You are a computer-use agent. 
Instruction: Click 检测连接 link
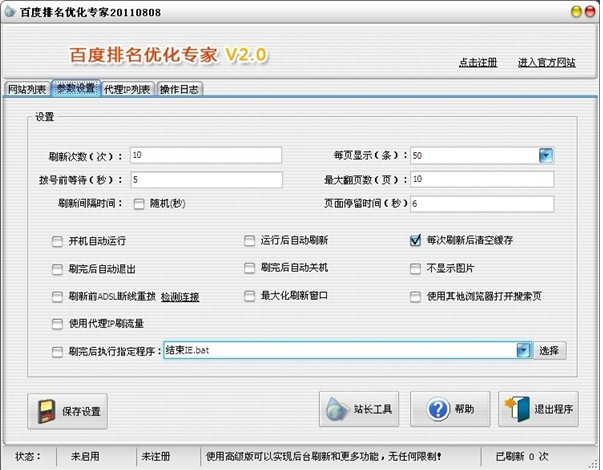coord(180,297)
